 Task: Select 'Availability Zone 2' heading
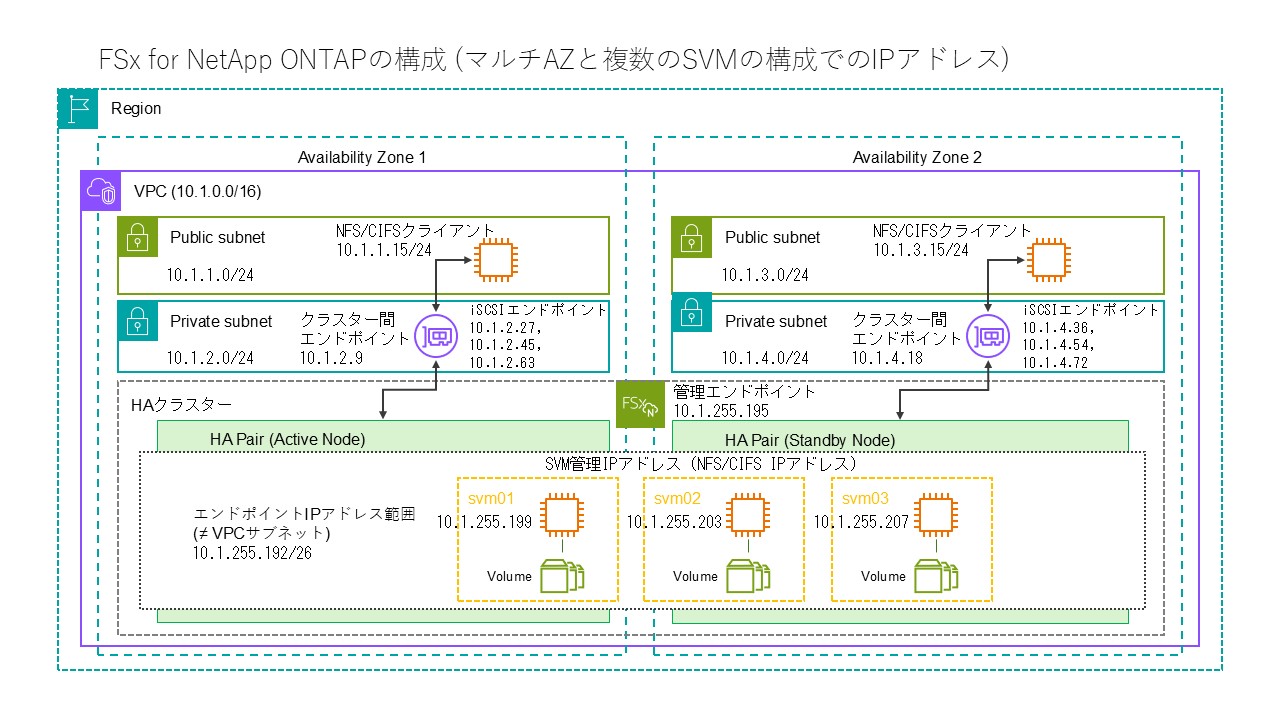click(917, 157)
